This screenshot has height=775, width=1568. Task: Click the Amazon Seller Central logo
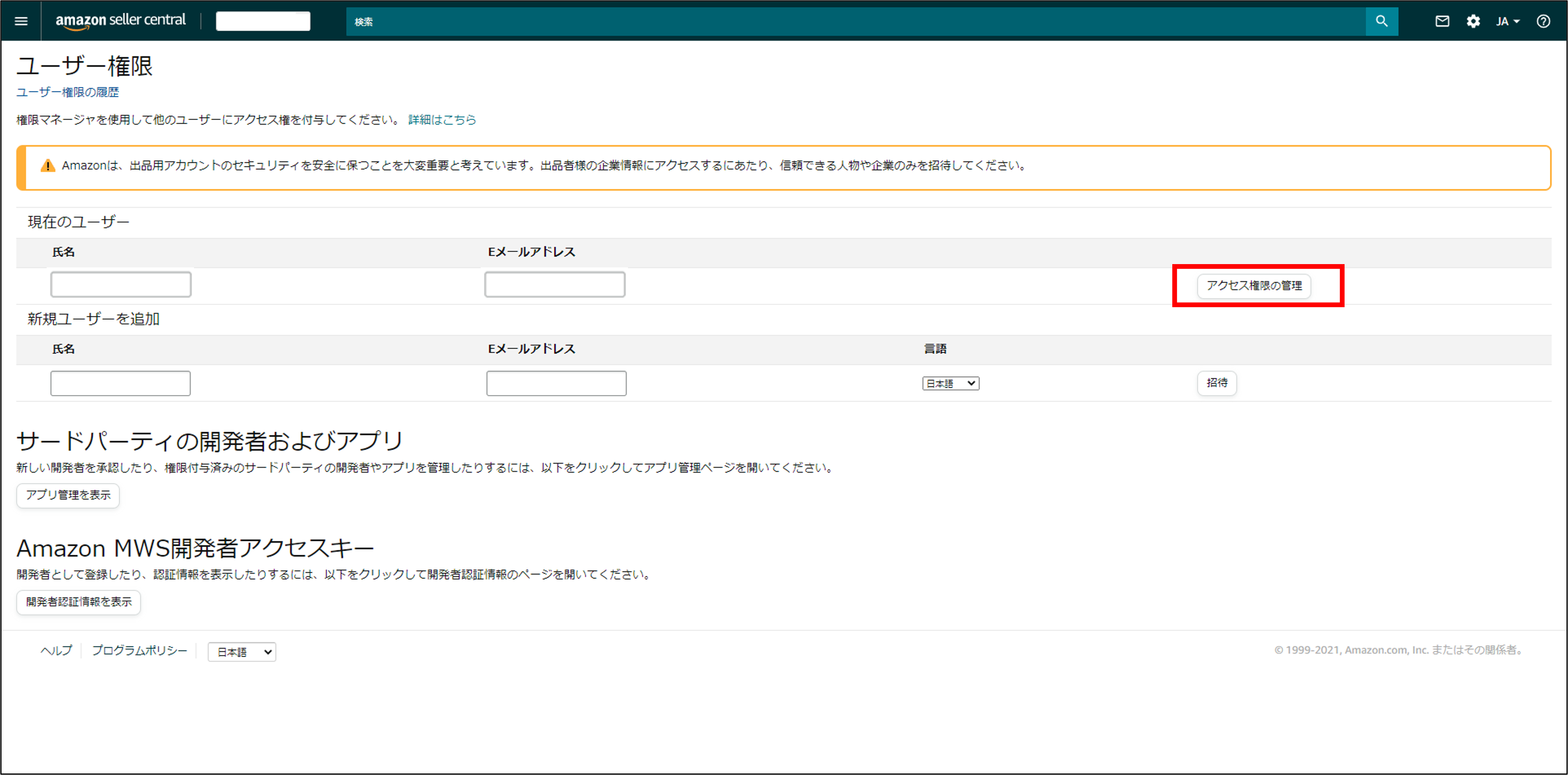[x=120, y=21]
